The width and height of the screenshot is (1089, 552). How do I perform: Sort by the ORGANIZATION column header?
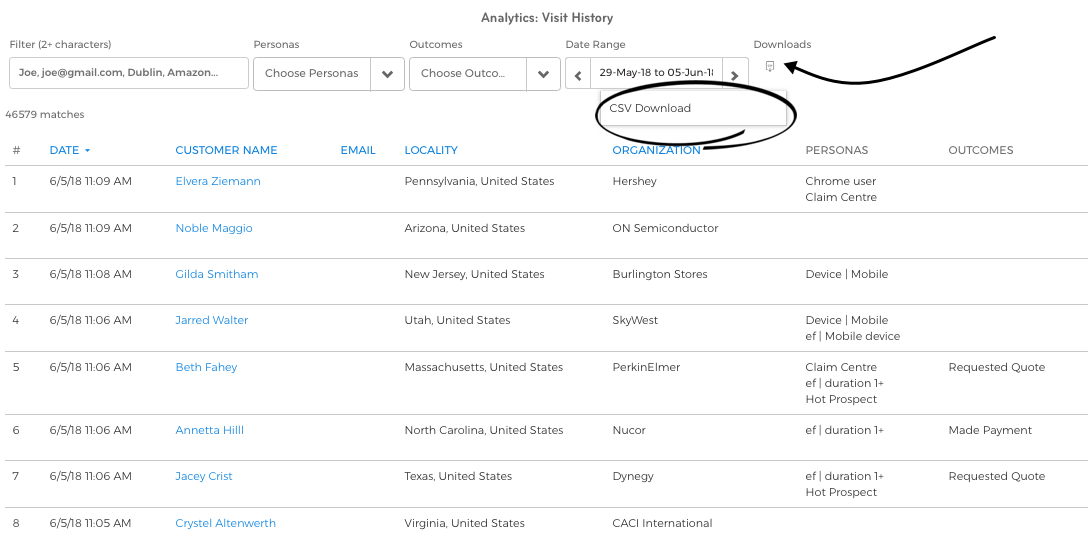(656, 150)
